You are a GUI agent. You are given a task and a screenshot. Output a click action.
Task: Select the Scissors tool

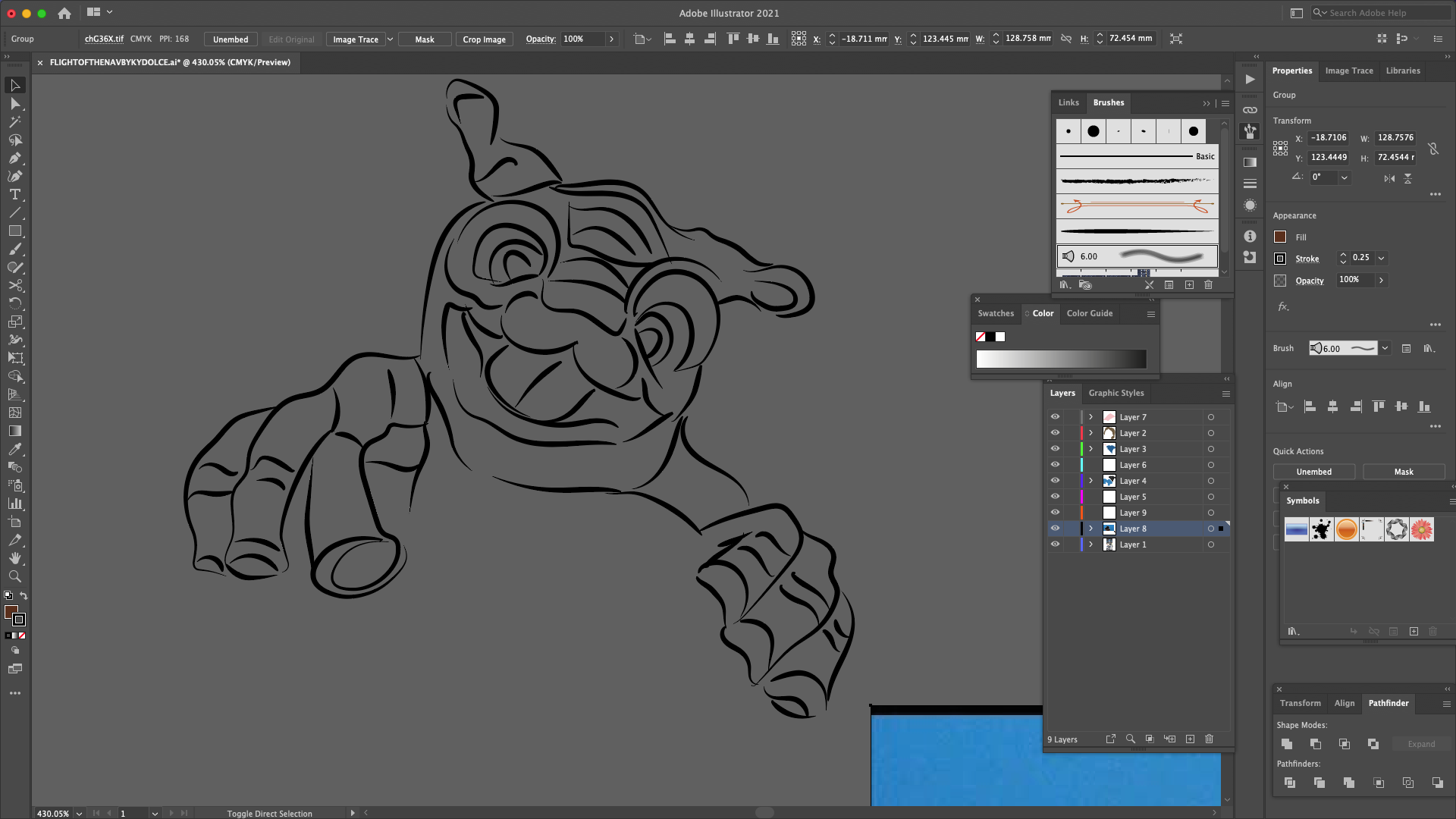15,285
